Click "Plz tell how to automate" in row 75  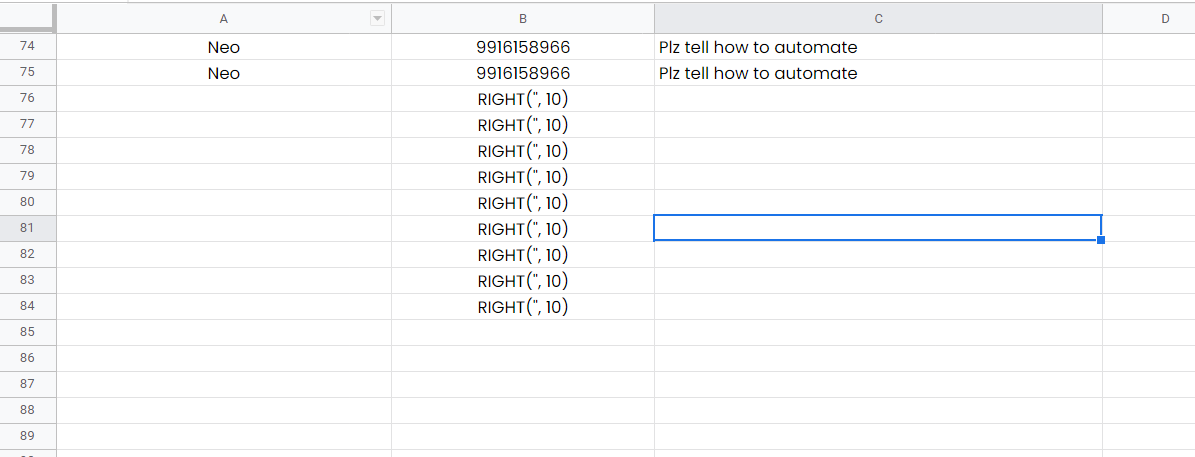(758, 73)
